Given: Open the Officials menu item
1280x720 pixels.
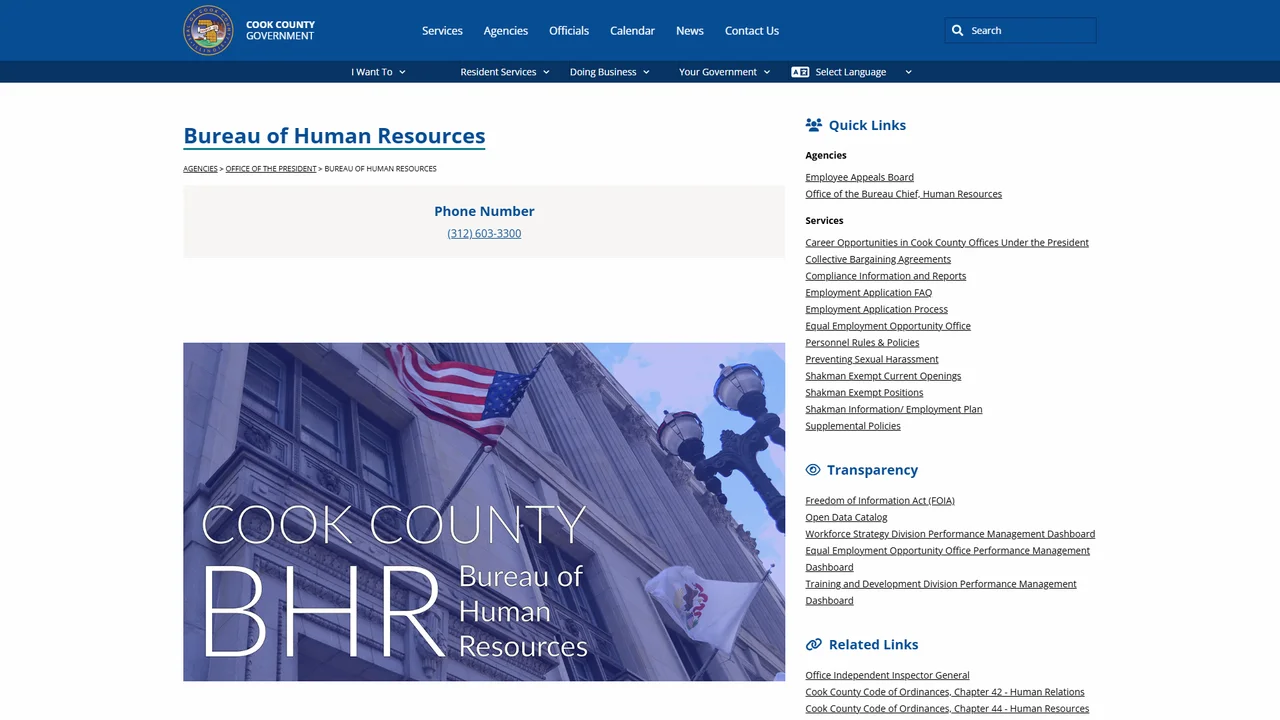Looking at the screenshot, I should 569,30.
